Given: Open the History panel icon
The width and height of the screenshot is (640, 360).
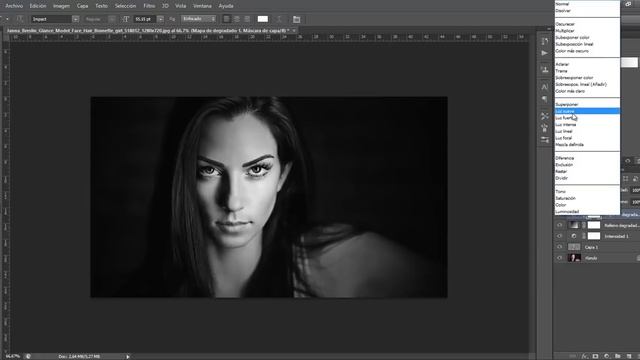Looking at the screenshot, I should pos(544,41).
